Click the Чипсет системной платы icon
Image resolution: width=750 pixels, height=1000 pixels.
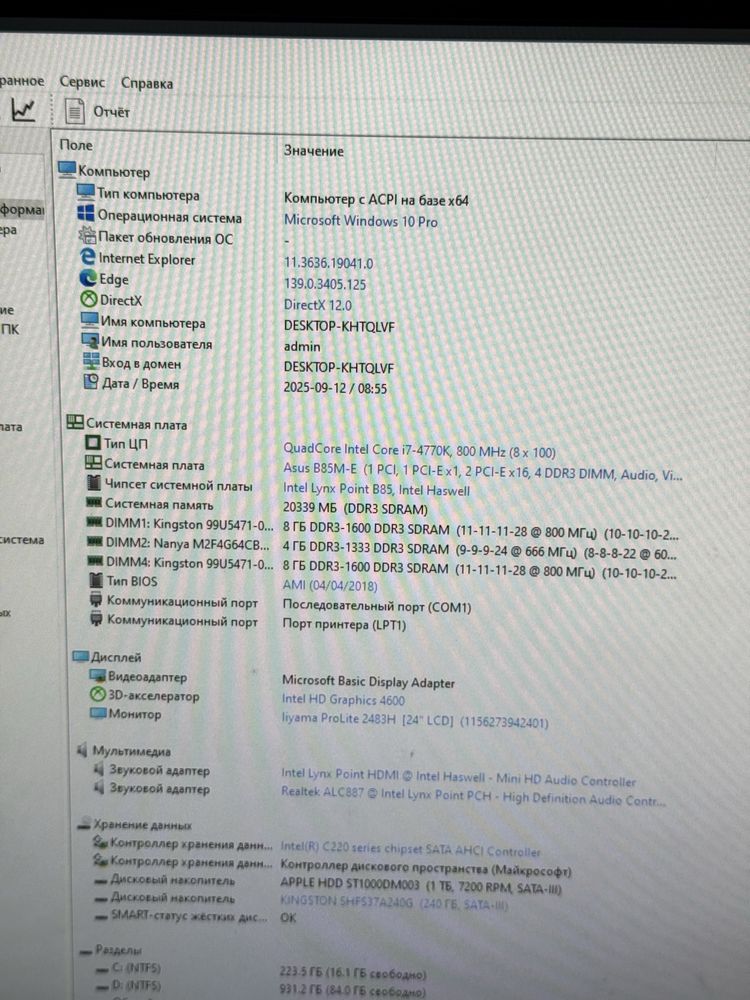tap(94, 483)
